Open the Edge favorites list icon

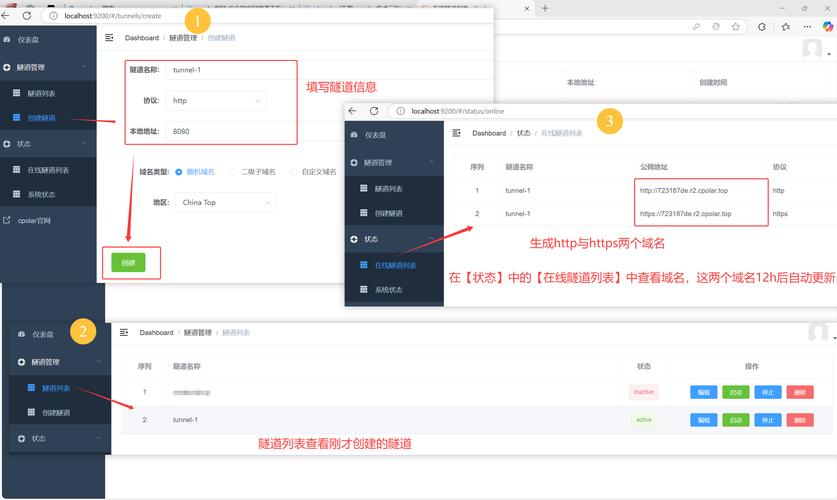pos(785,27)
